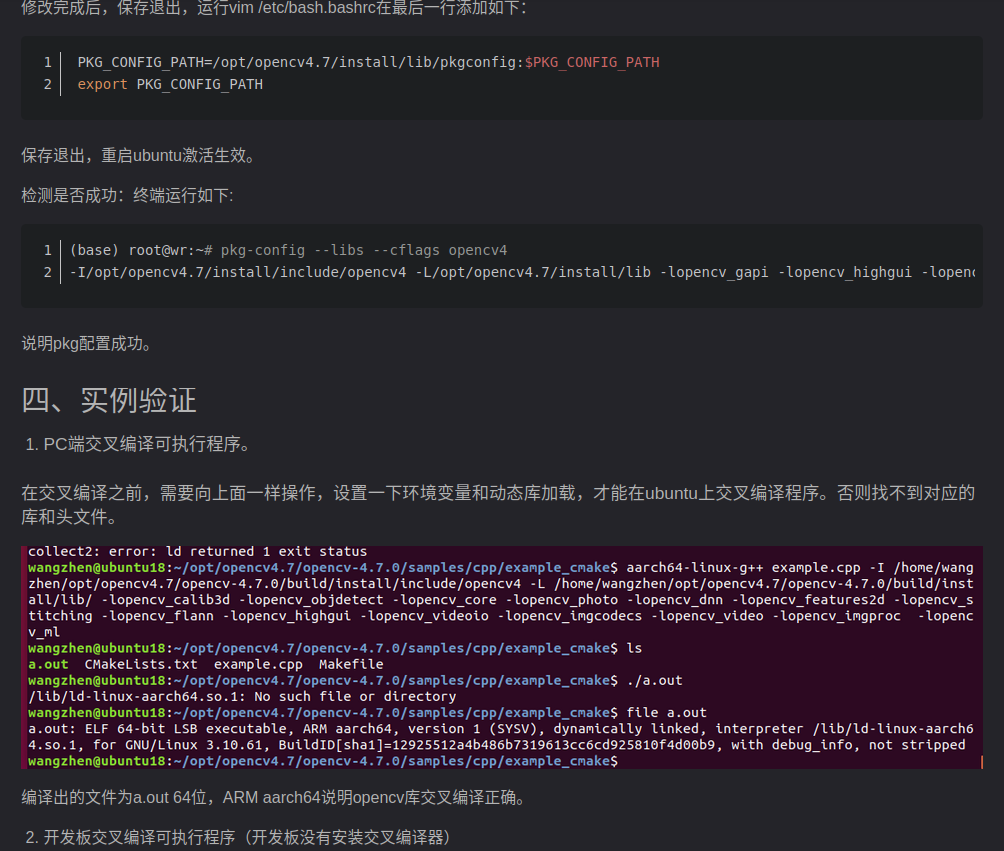Click line number 2 in the first code block
The width and height of the screenshot is (1004, 851).
46,84
